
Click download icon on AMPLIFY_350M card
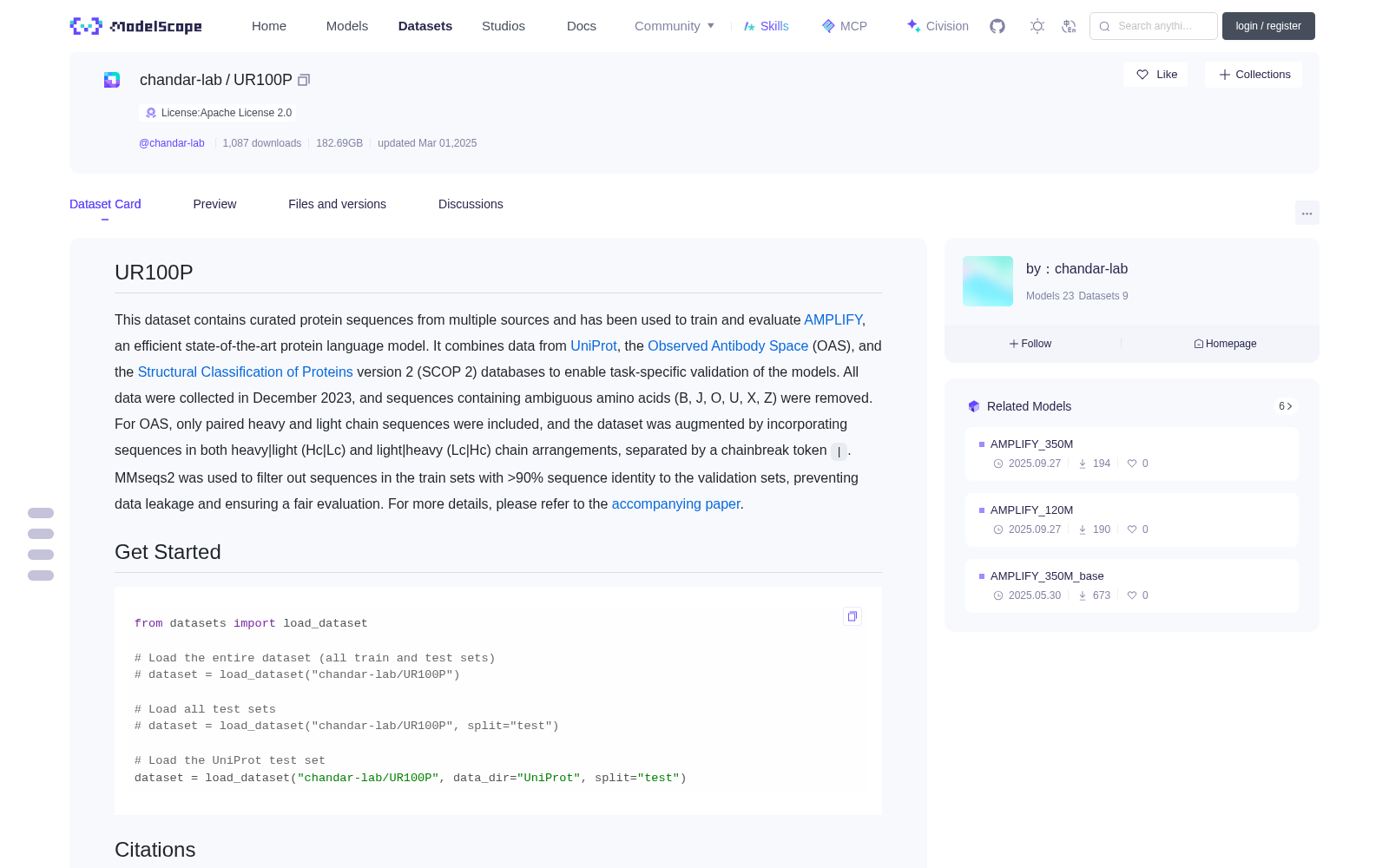tap(1083, 464)
